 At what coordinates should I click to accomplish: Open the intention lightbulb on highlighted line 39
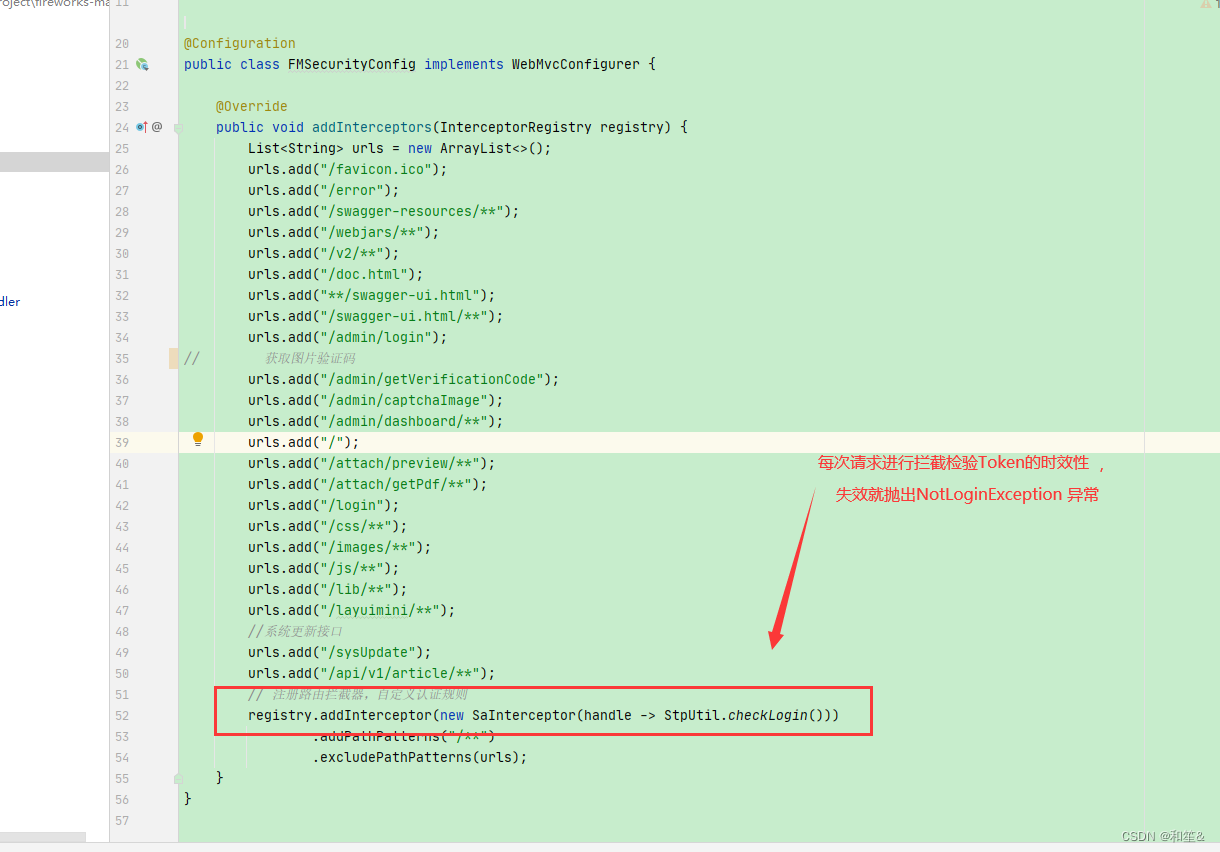(x=197, y=438)
